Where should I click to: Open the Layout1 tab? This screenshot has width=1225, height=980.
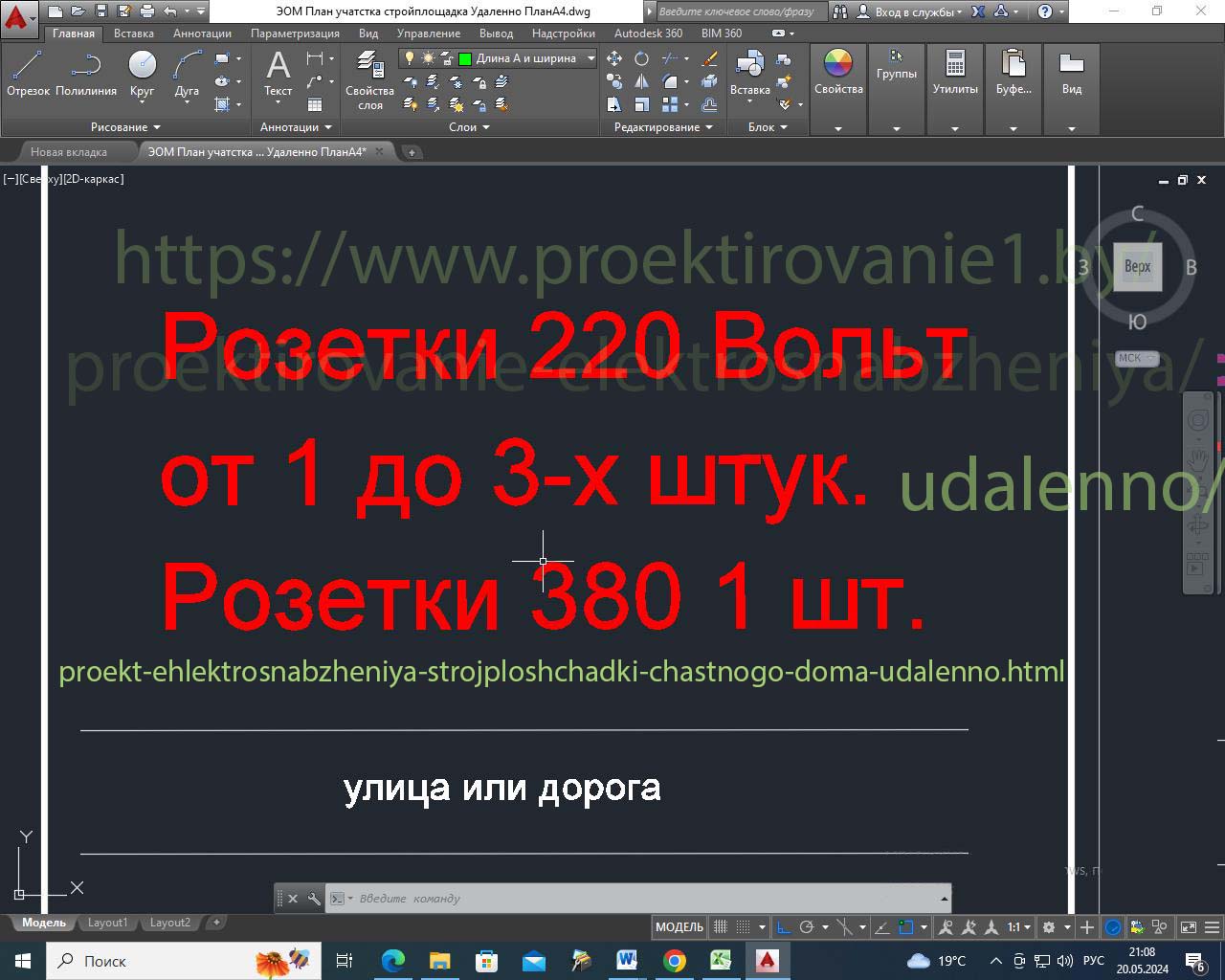point(107,923)
